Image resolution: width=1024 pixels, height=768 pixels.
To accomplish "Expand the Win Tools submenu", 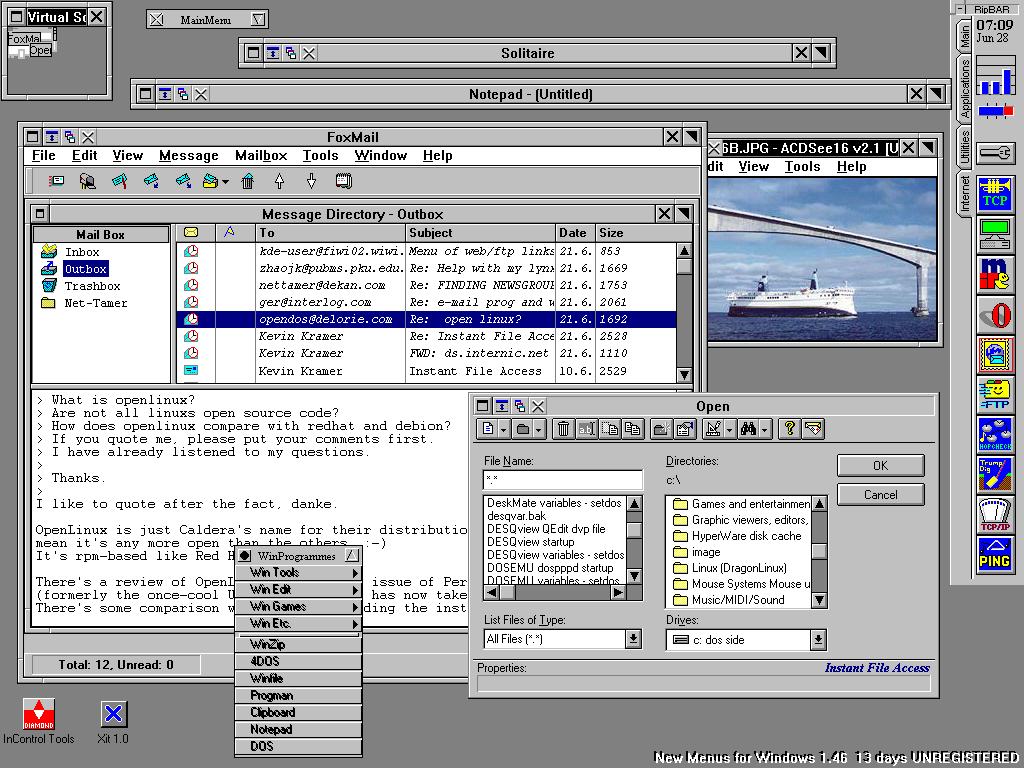I will 299,573.
